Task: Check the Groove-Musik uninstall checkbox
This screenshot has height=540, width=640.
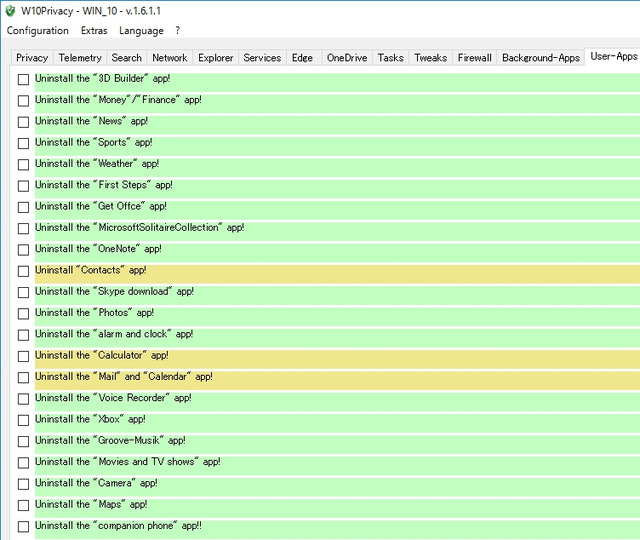Action: [x=23, y=441]
